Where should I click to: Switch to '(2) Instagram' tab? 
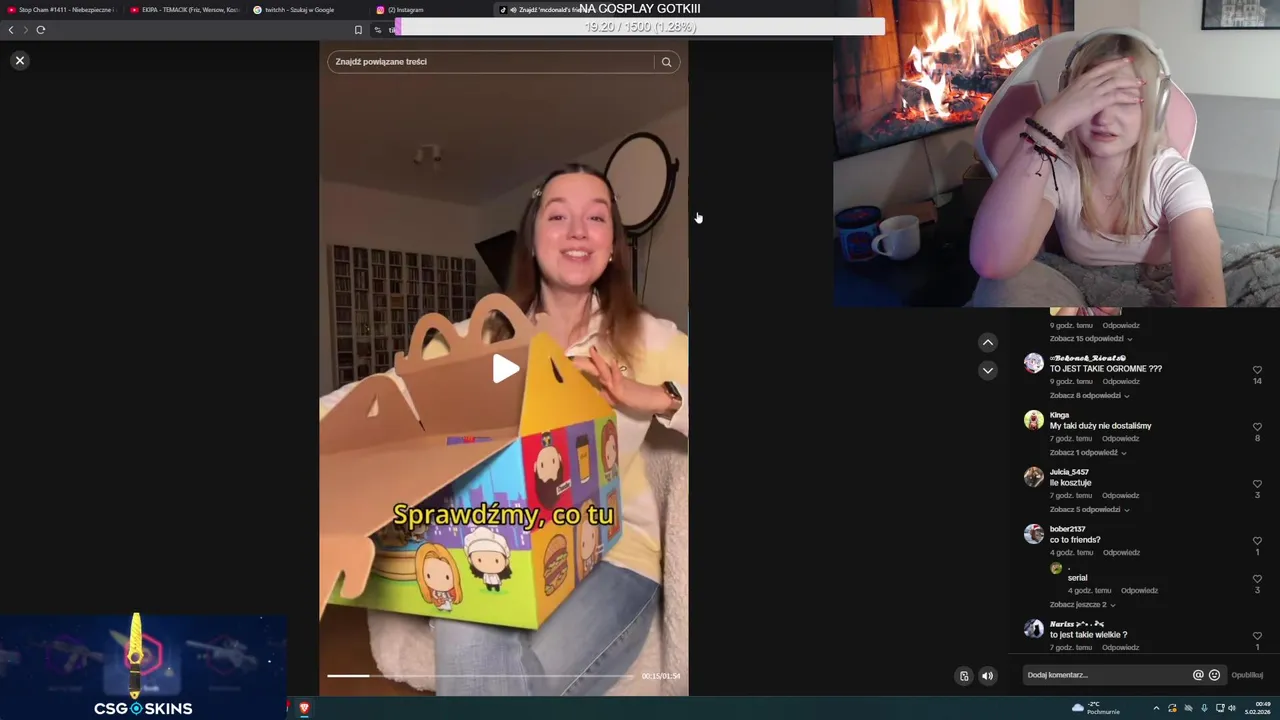tap(431, 10)
